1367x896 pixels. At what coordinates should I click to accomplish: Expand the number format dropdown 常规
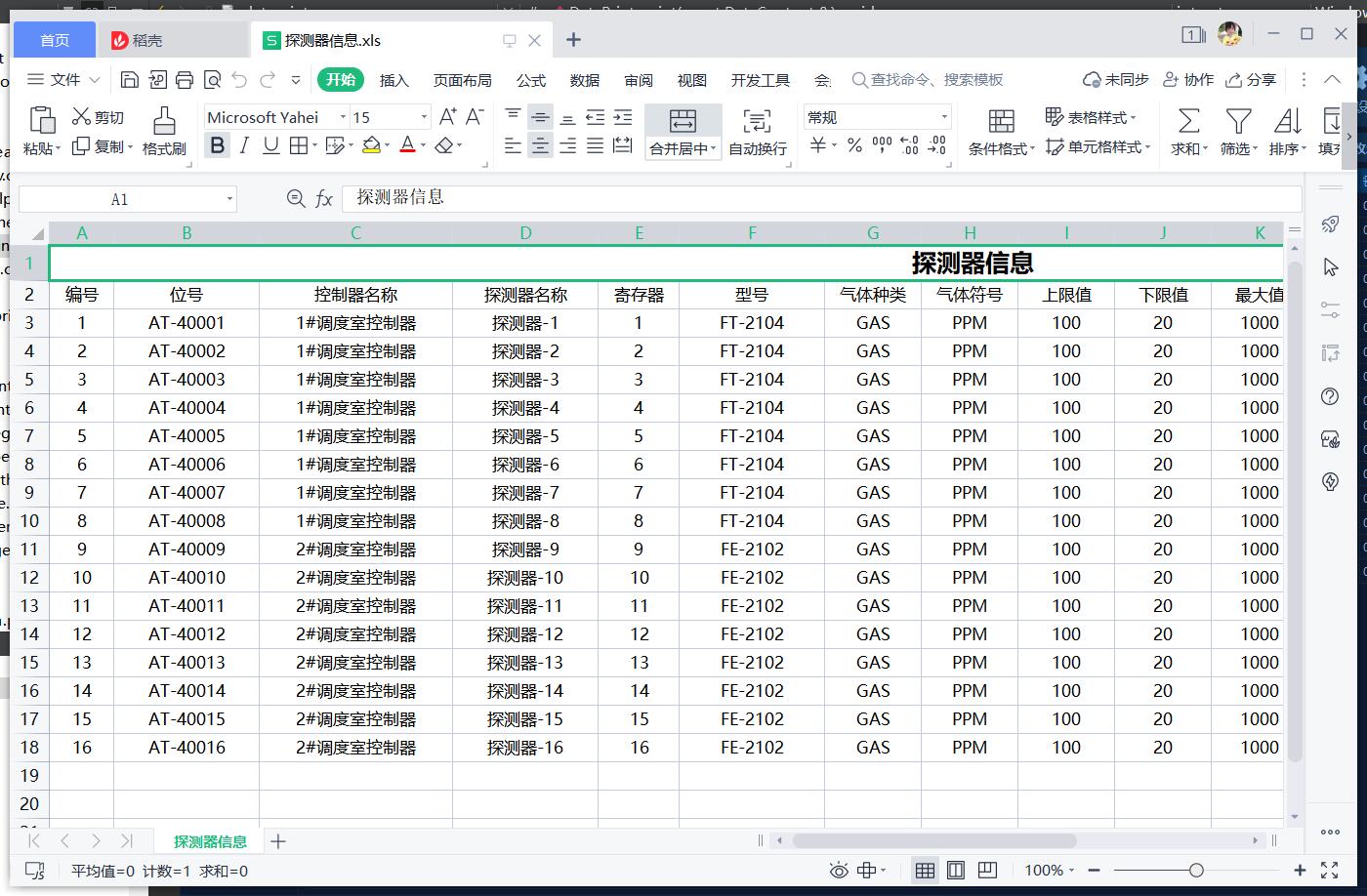pyautogui.click(x=943, y=117)
